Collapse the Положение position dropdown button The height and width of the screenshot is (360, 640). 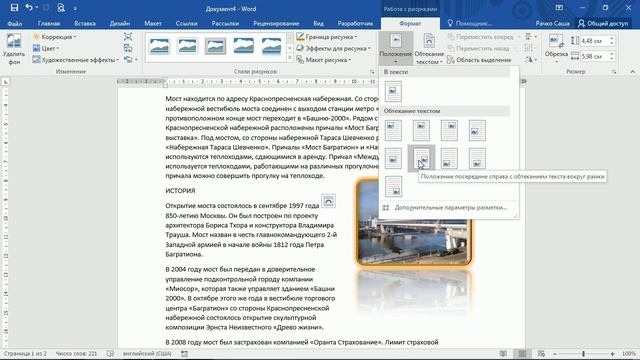pos(396,49)
